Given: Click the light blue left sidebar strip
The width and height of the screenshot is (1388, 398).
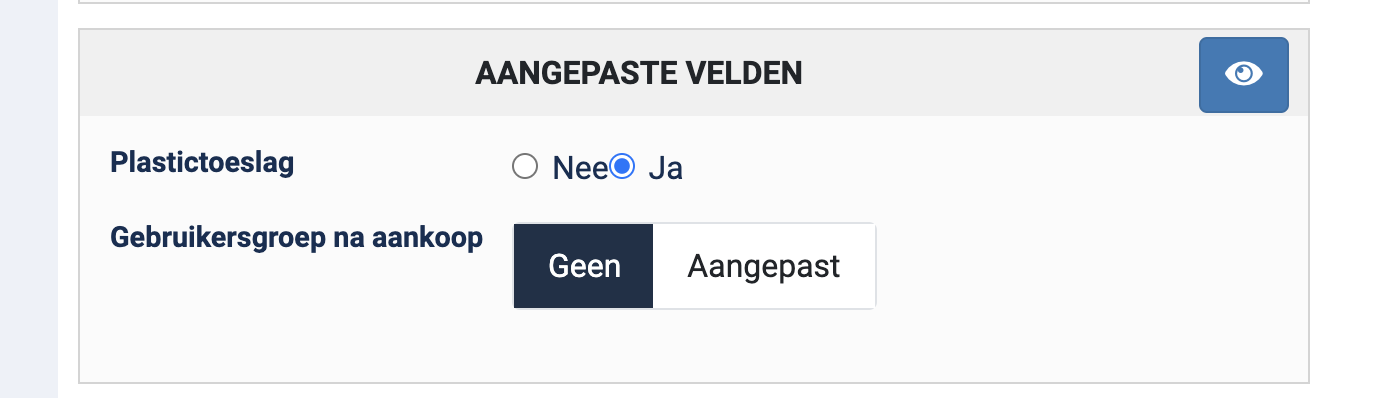Looking at the screenshot, I should point(29,199).
